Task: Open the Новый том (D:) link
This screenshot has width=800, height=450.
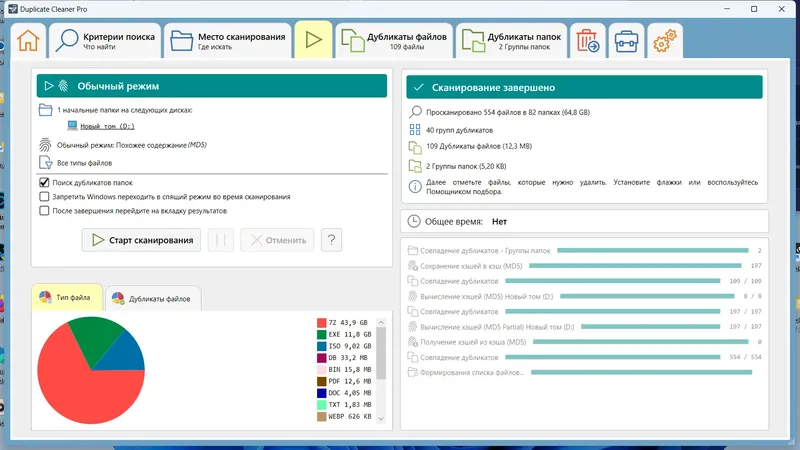Action: point(107,126)
